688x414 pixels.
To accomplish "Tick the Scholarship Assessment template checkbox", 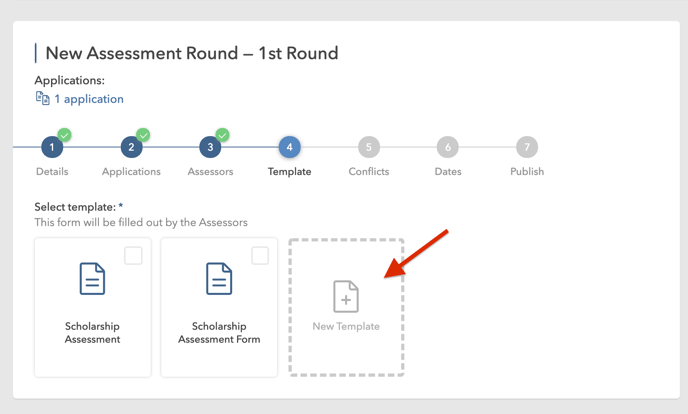I will pyautogui.click(x=133, y=256).
